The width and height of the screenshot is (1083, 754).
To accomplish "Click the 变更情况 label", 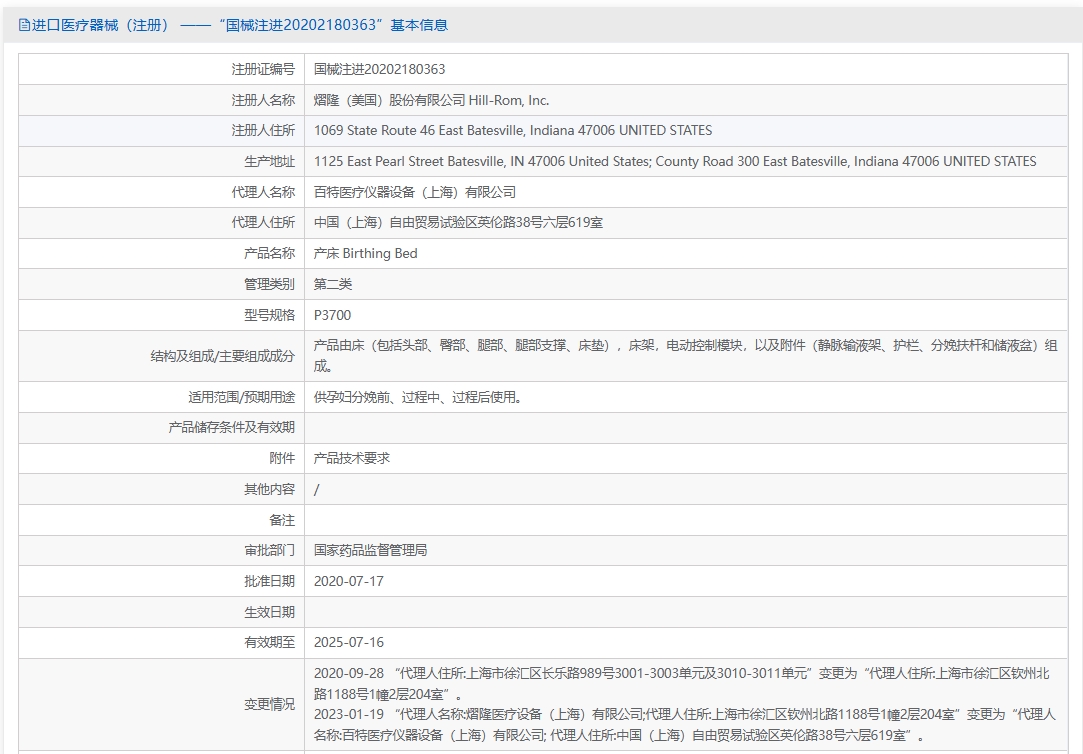I will 269,704.
